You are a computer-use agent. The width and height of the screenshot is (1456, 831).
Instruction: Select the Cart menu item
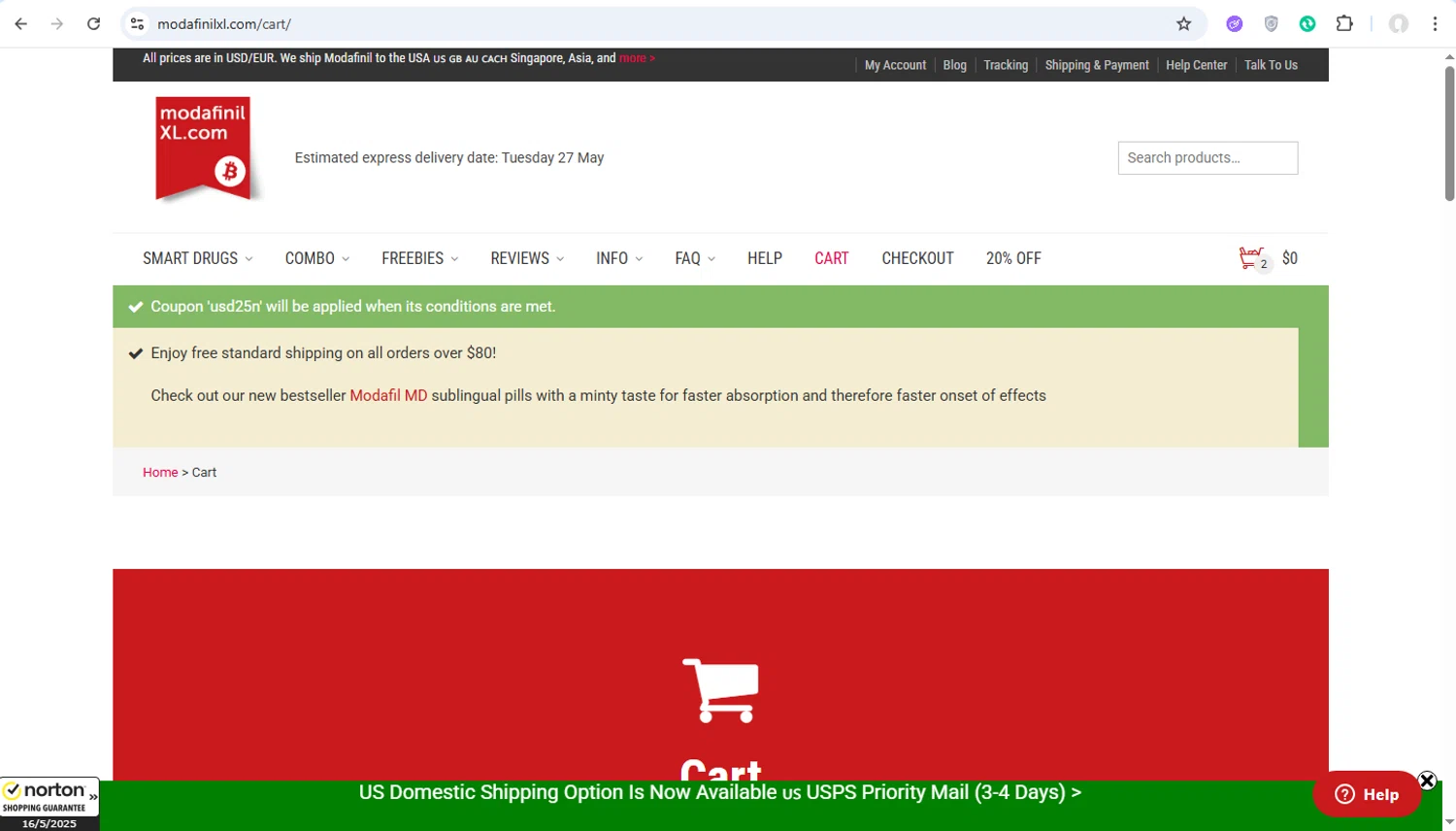click(832, 258)
